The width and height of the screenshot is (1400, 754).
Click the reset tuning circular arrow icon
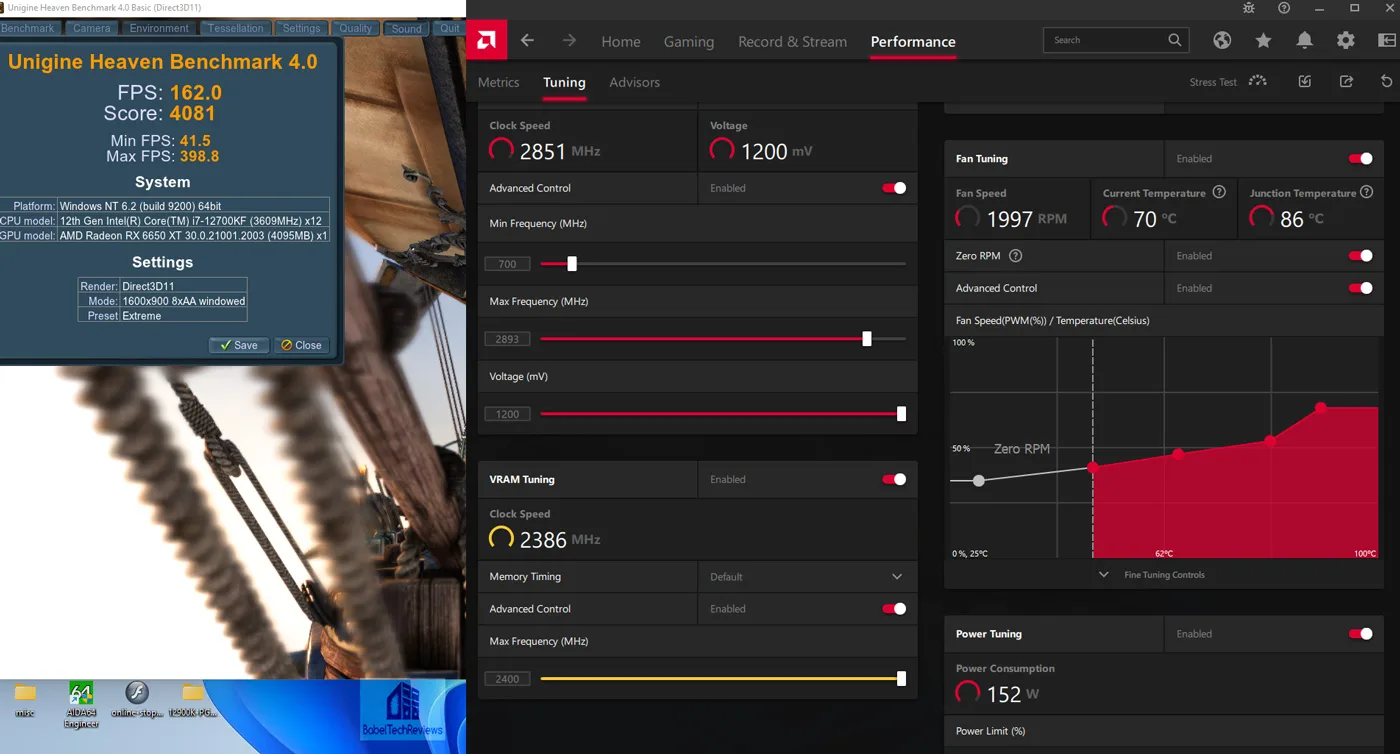1386,82
